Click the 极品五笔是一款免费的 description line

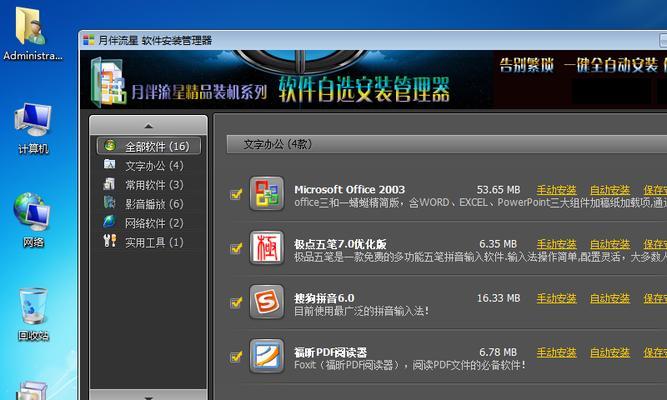pos(481,257)
